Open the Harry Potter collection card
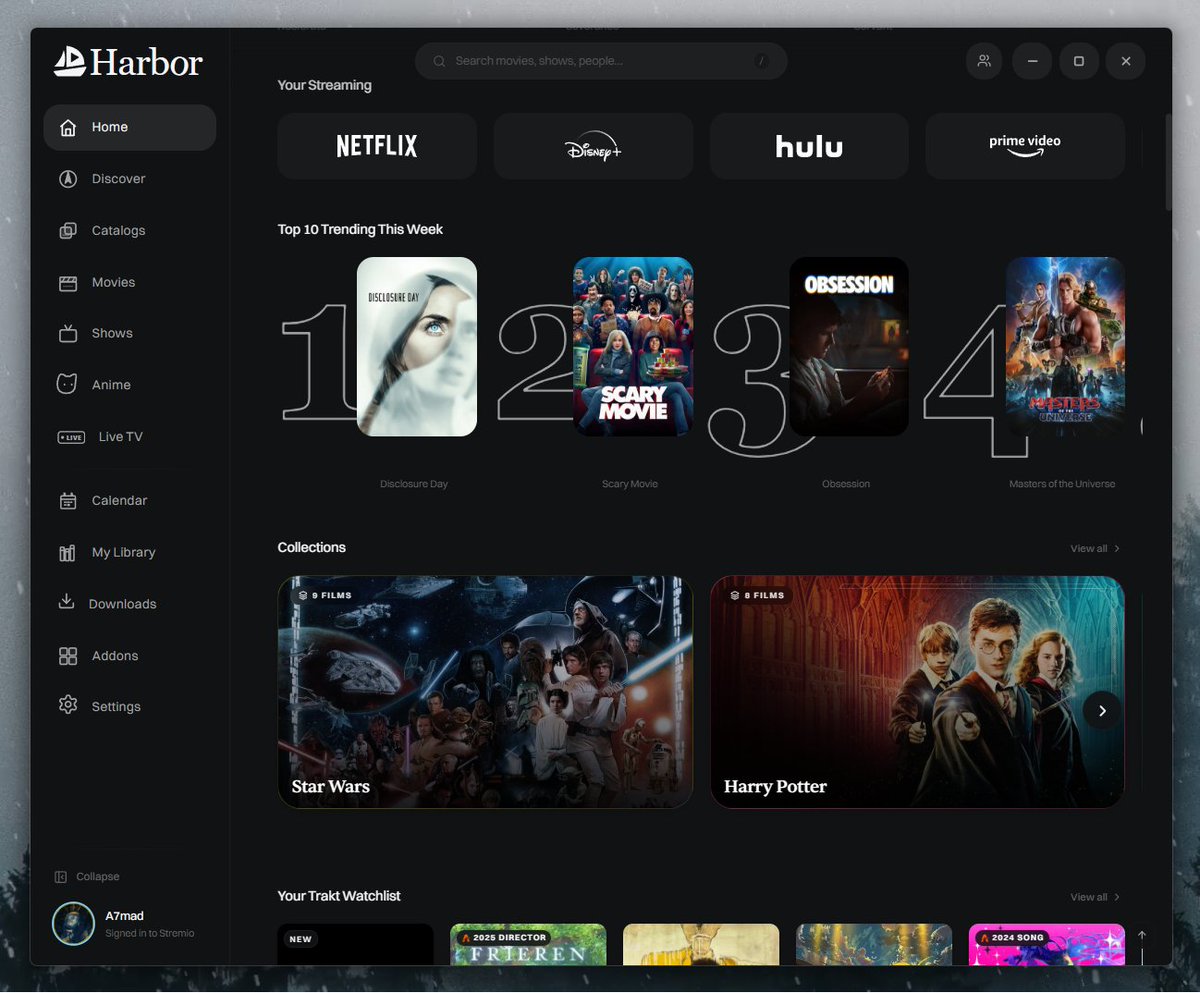 tap(917, 692)
